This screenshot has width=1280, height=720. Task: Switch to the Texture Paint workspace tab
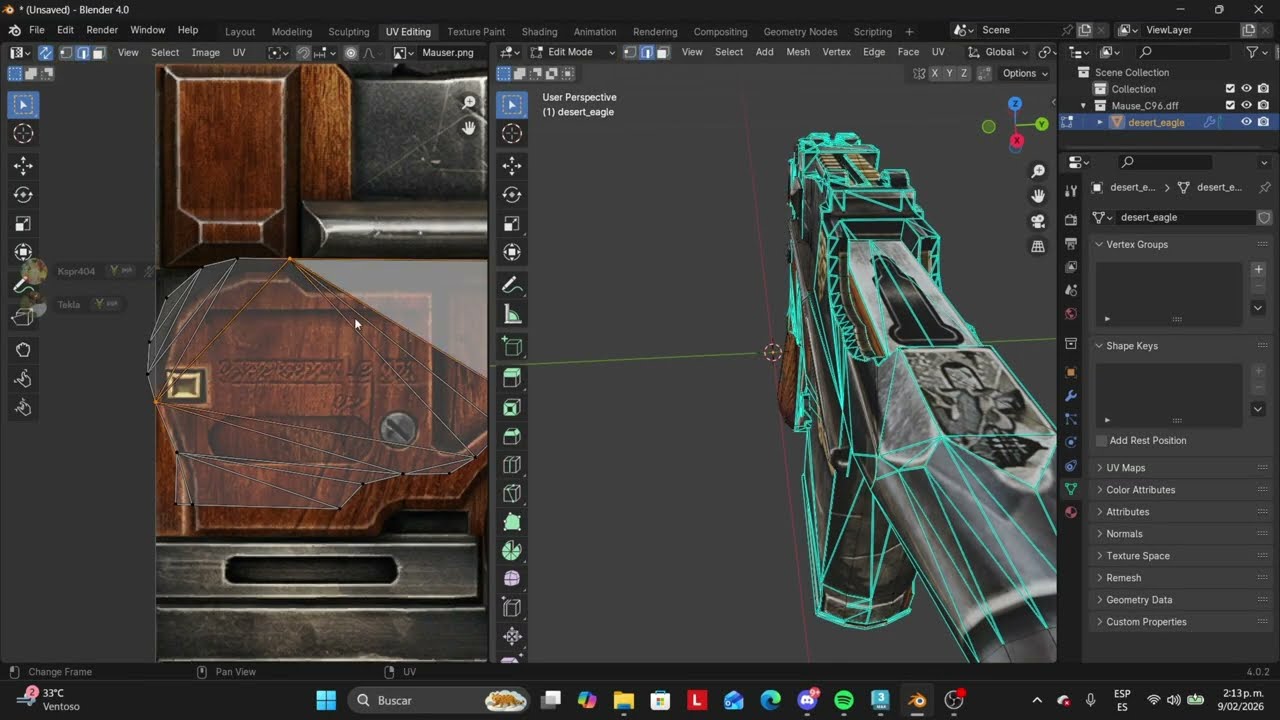pos(476,31)
